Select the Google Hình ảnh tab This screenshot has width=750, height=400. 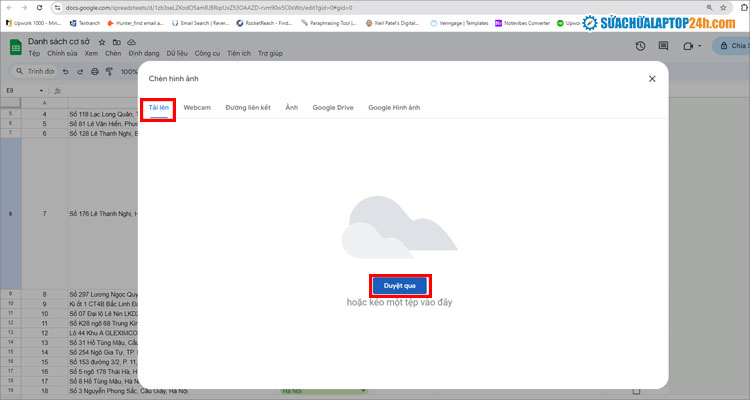point(394,107)
